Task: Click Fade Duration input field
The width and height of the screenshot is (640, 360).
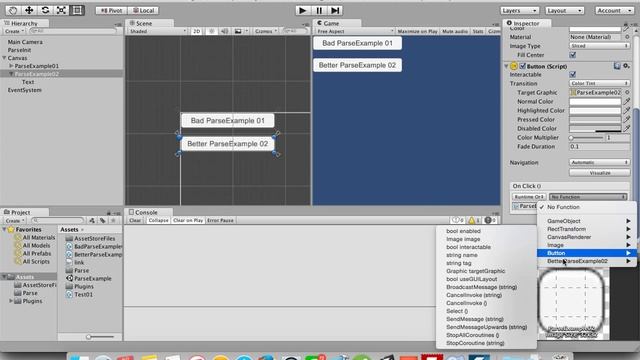Action: click(x=600, y=147)
